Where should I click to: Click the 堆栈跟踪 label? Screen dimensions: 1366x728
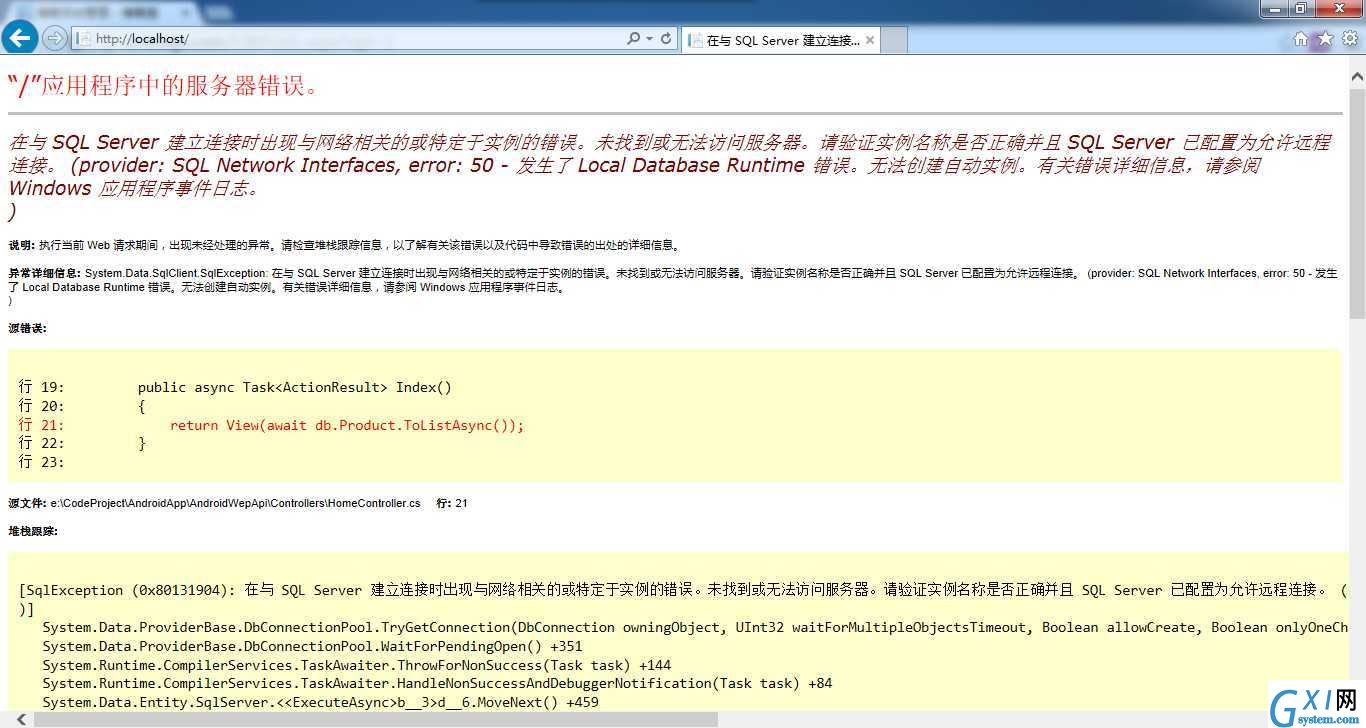(33, 531)
